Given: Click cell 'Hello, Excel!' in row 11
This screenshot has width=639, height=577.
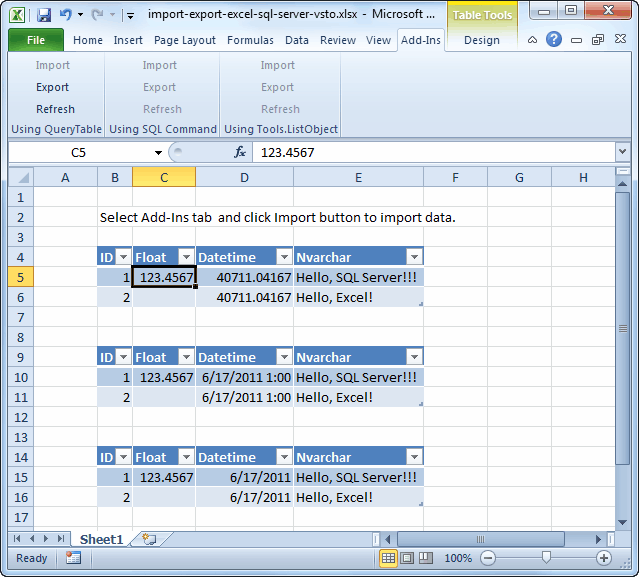Looking at the screenshot, I should click(359, 397).
